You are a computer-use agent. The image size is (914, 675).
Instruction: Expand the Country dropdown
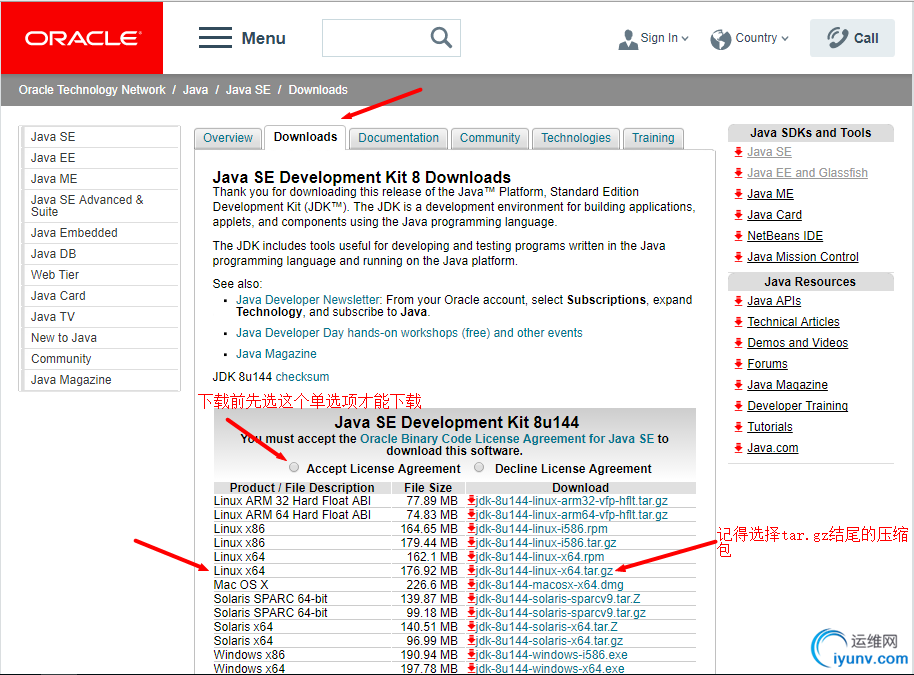(x=785, y=38)
